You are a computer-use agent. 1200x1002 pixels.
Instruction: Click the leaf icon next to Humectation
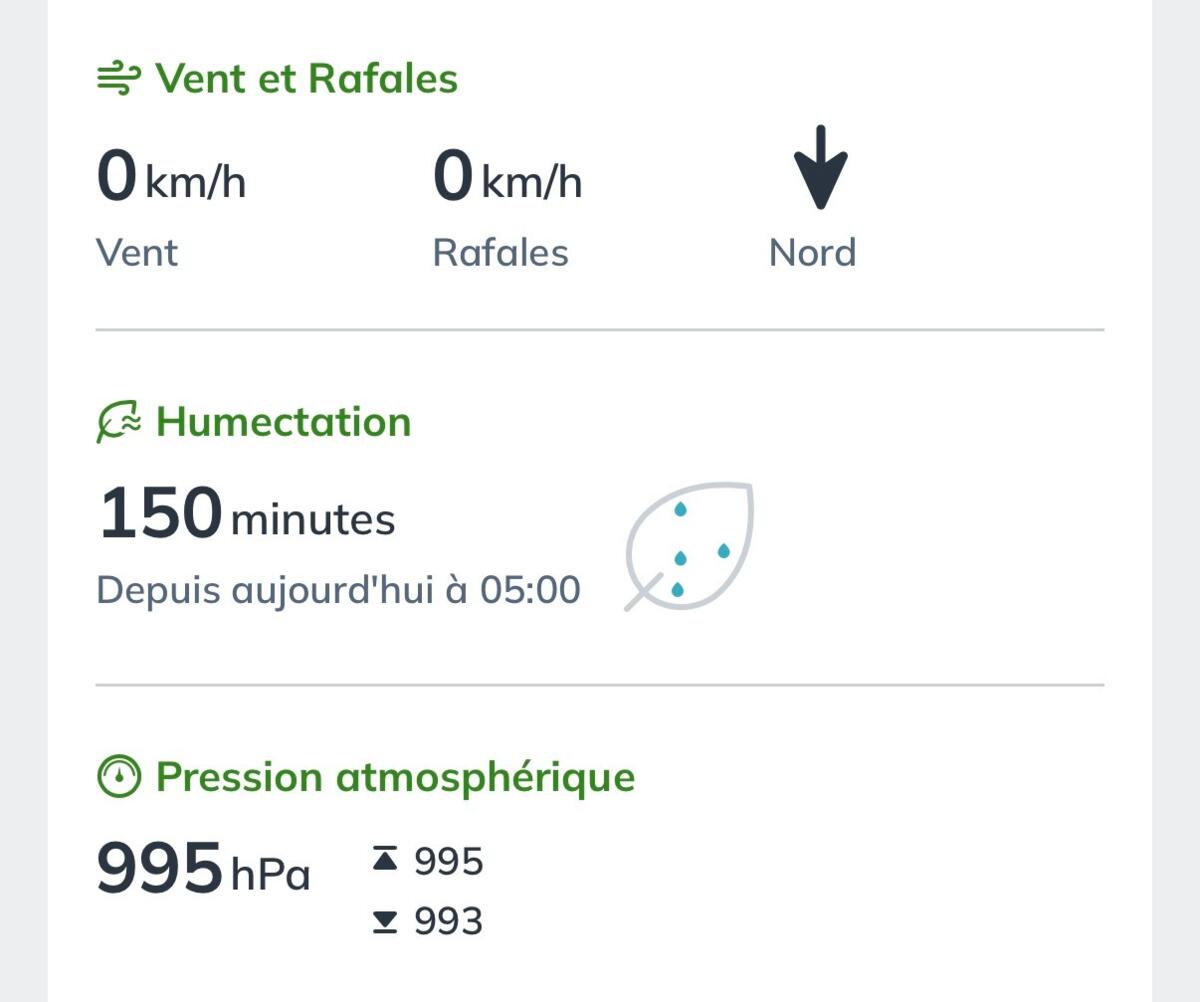pyautogui.click(x=119, y=422)
